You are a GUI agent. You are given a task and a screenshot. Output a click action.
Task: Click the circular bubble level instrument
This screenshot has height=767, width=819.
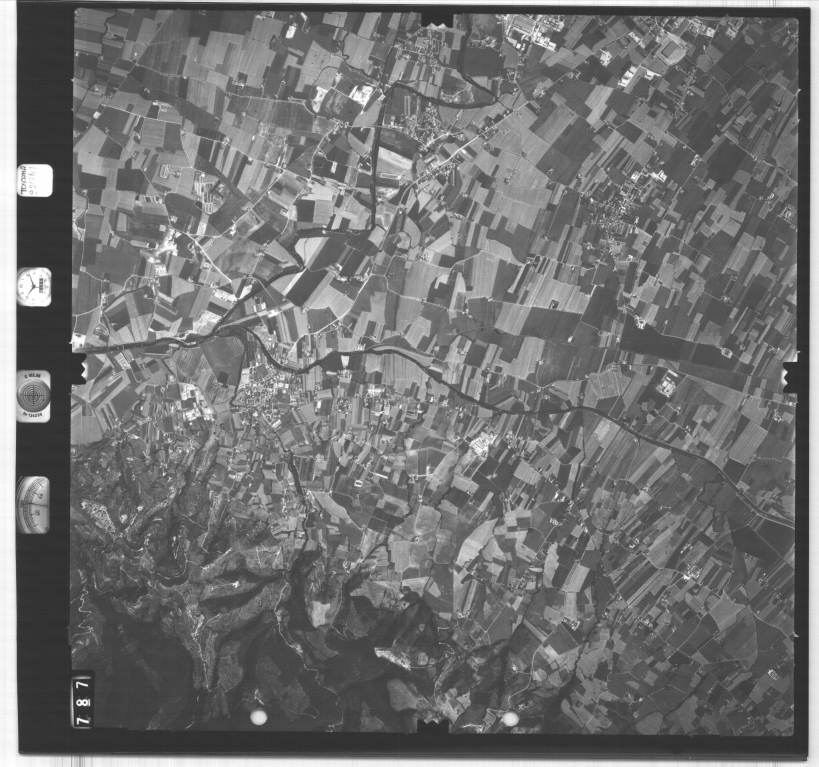tap(34, 395)
